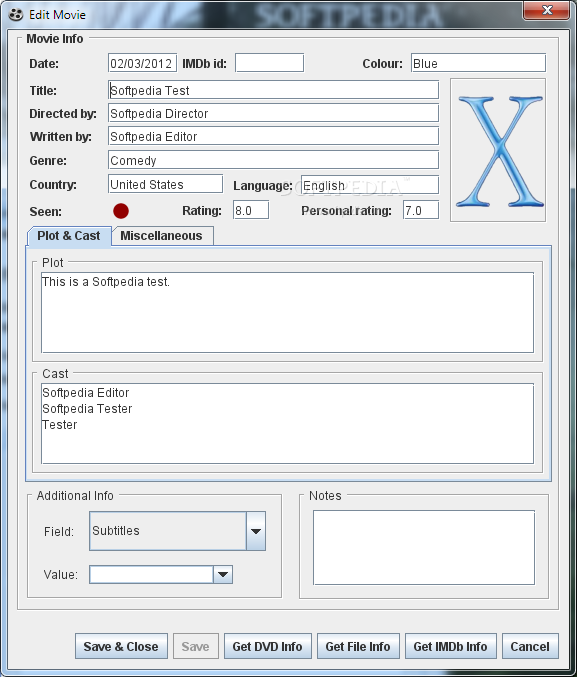Click the Save & Close button
Viewport: 577px width, 677px height.
(121, 646)
